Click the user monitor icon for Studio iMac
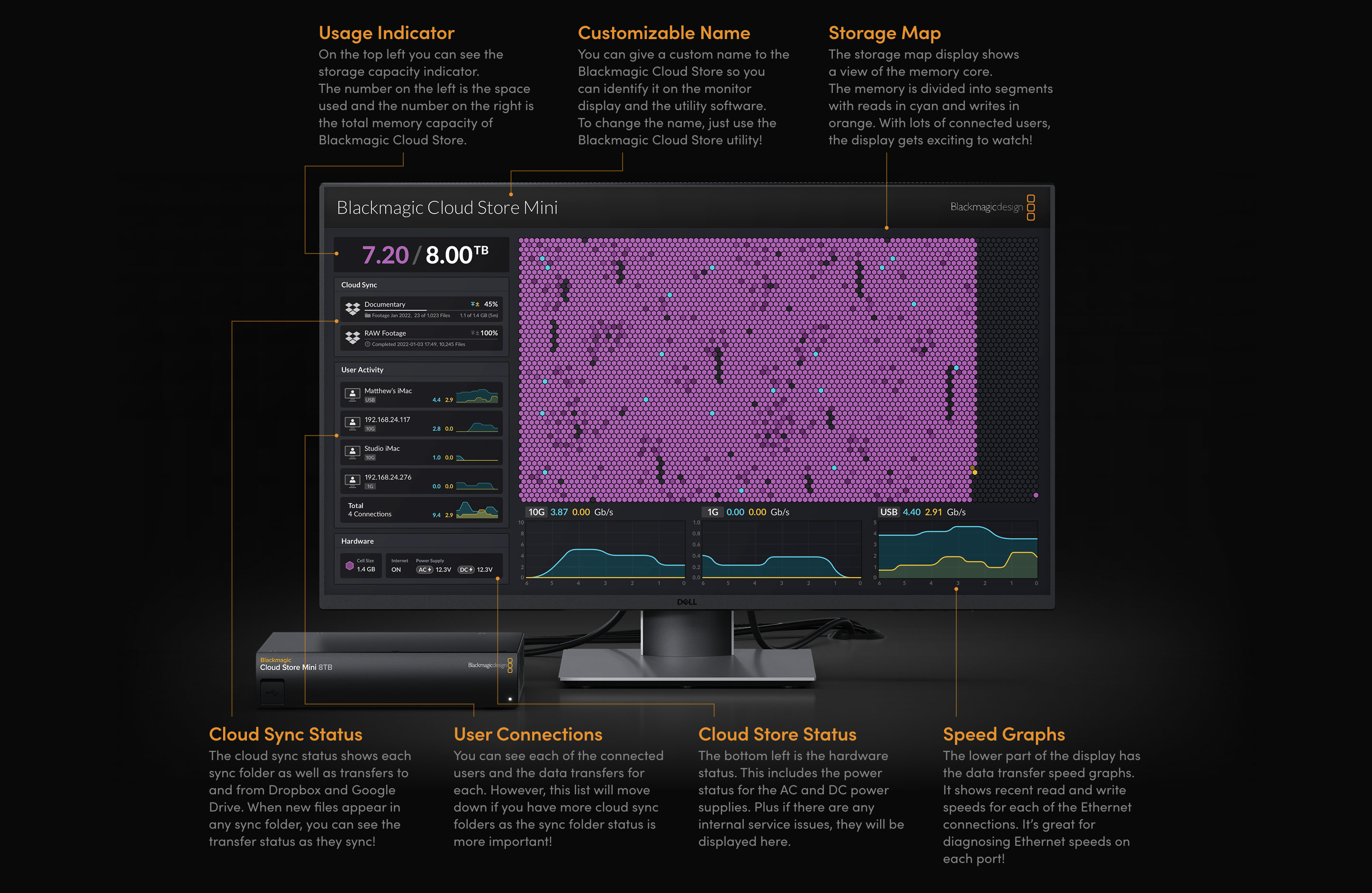 click(x=352, y=452)
